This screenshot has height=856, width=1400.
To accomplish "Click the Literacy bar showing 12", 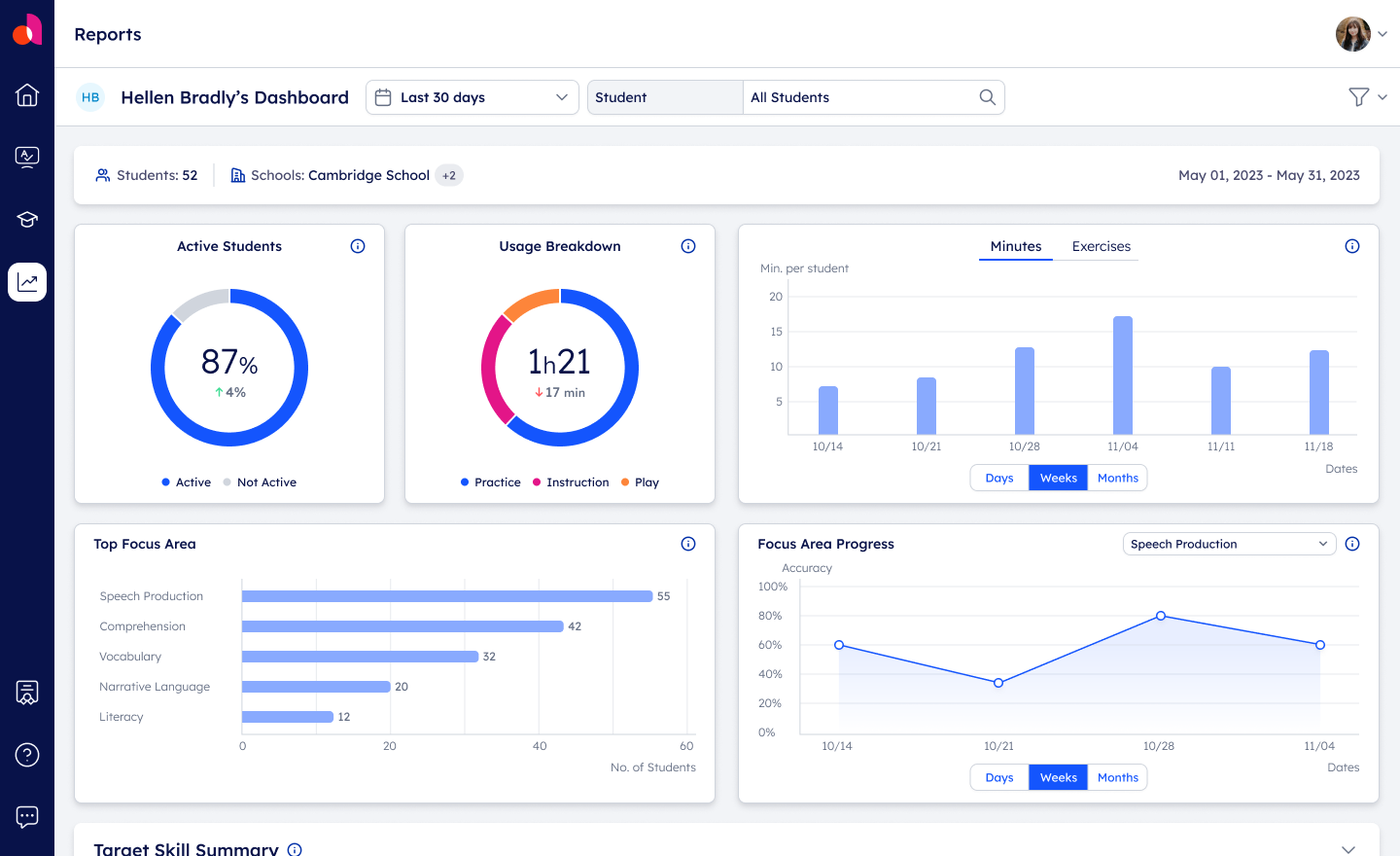I will [288, 717].
